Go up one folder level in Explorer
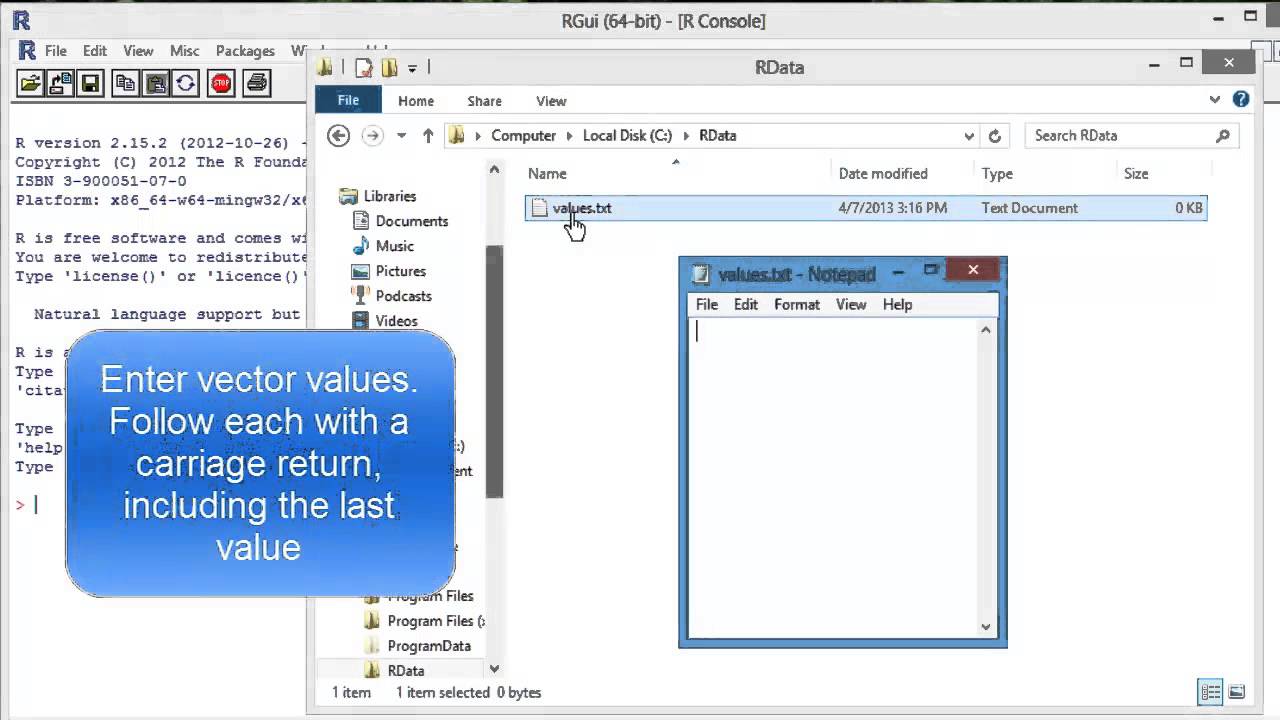Viewport: 1280px width, 720px height. pos(428,135)
